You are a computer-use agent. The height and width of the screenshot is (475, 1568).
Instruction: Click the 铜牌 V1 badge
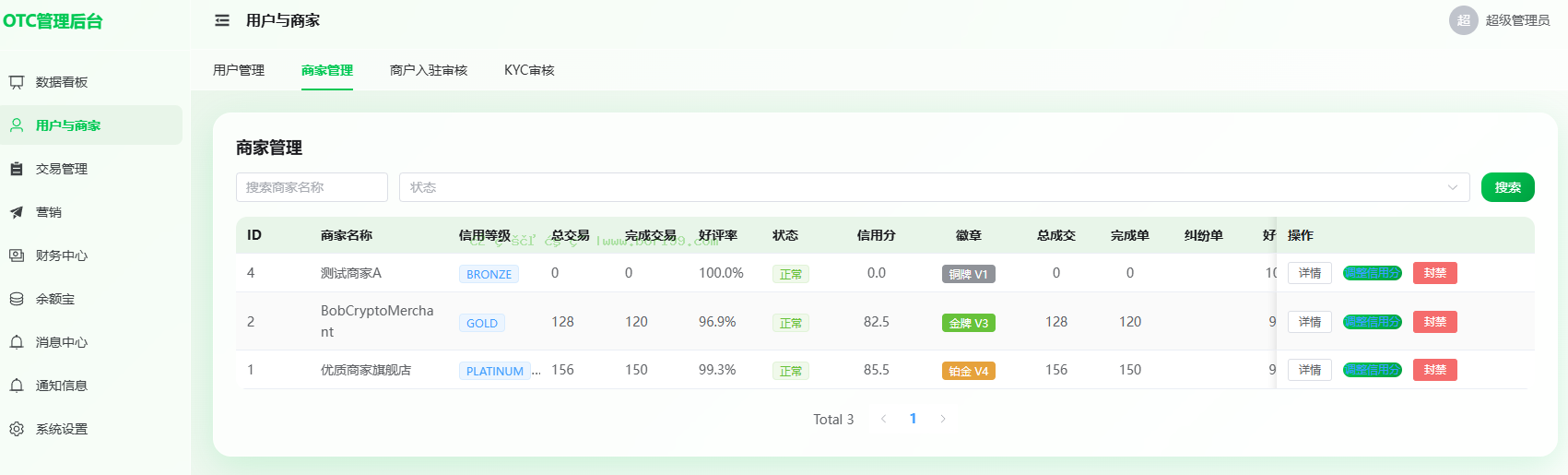[x=969, y=274]
